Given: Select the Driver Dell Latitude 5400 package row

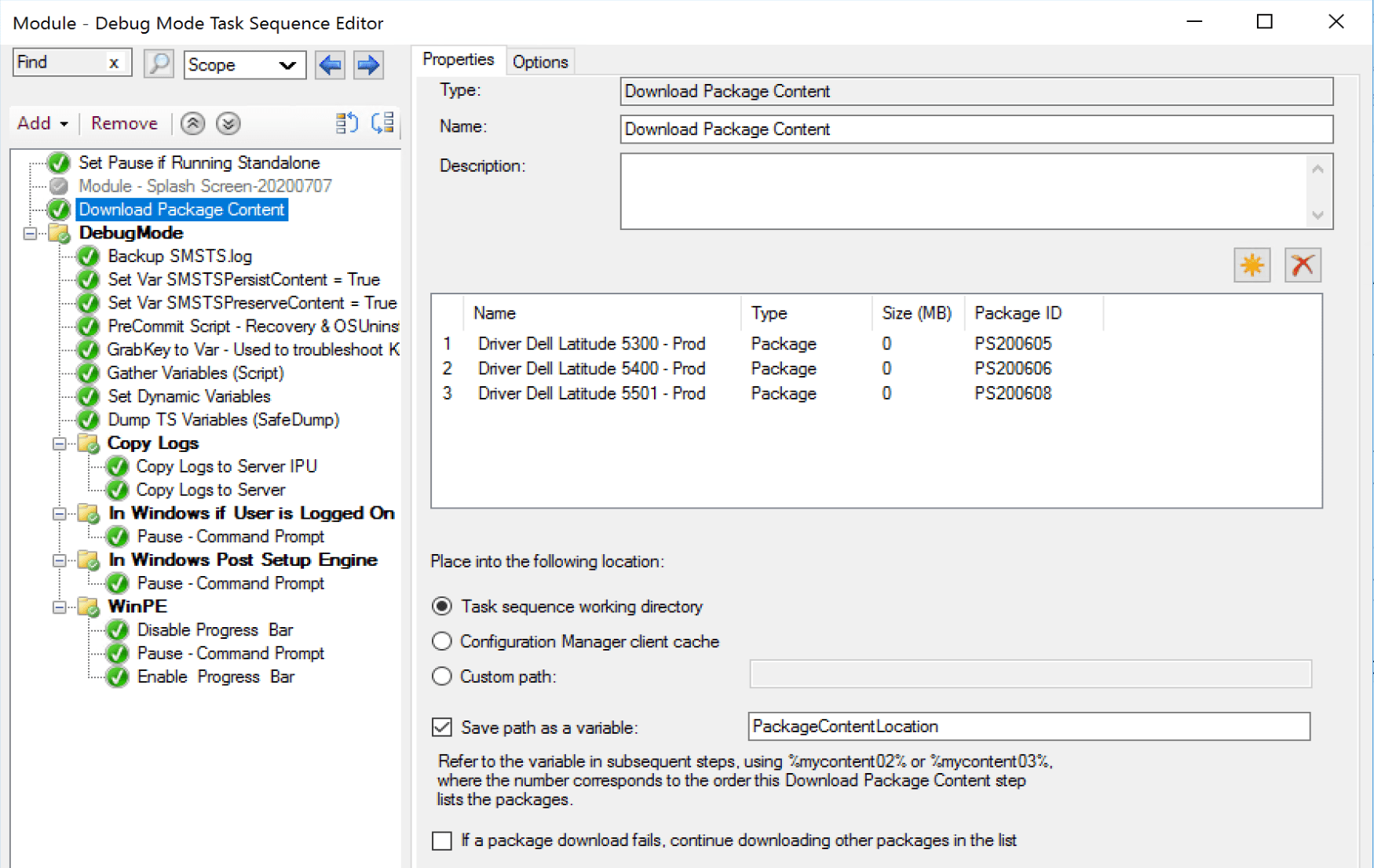Looking at the screenshot, I should coord(591,369).
